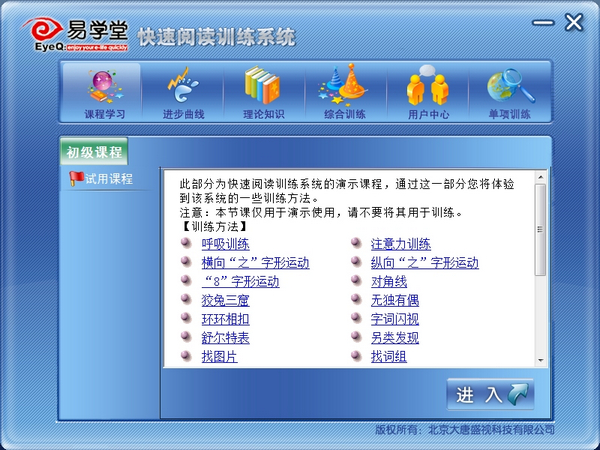Open 理论知识 books icon
This screenshot has height=450, width=600.
[x=261, y=92]
